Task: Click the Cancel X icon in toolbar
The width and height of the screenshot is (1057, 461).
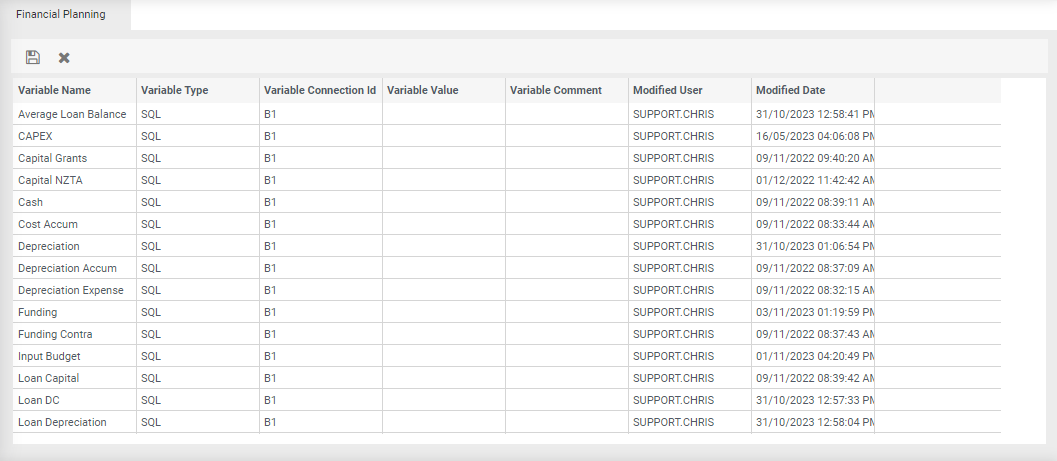Action: pyautogui.click(x=64, y=58)
